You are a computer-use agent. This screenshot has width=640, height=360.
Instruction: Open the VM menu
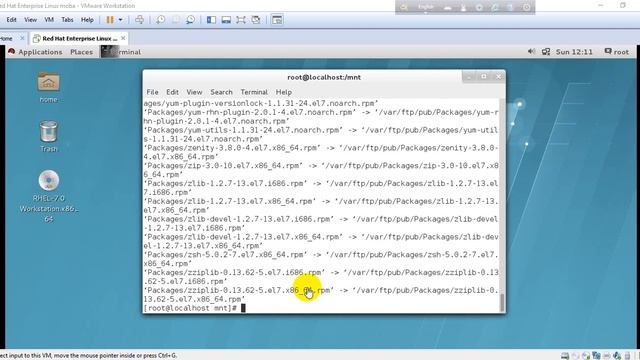[49, 20]
